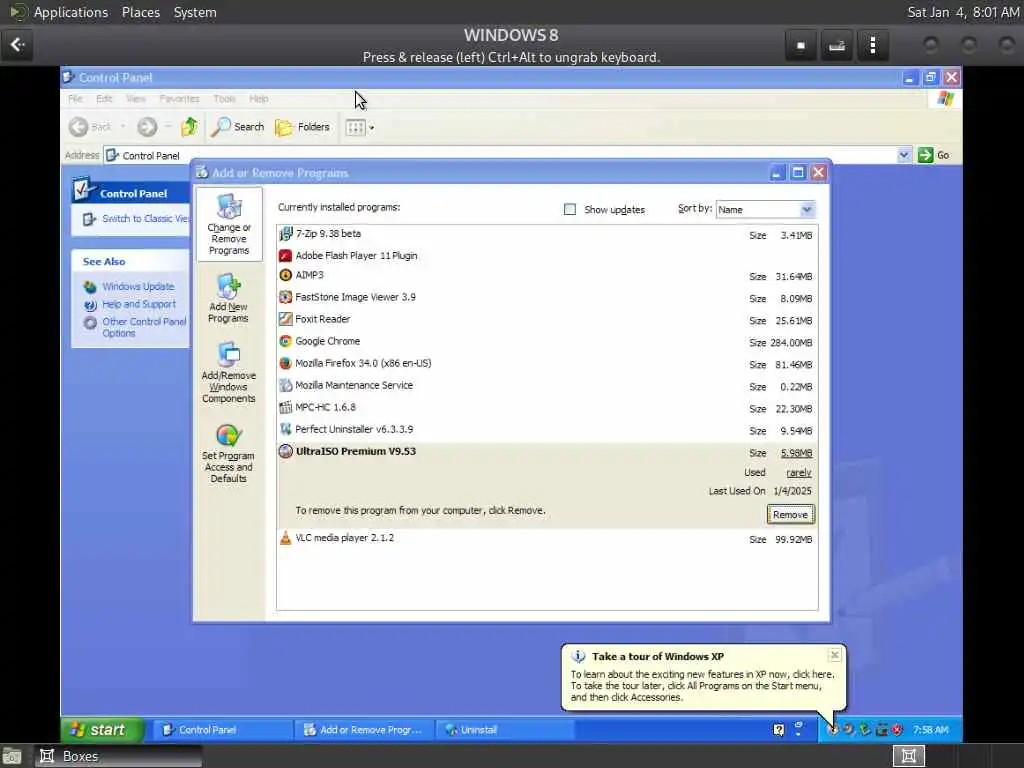1024x768 pixels.
Task: Open the Edit menu
Action: (104, 99)
